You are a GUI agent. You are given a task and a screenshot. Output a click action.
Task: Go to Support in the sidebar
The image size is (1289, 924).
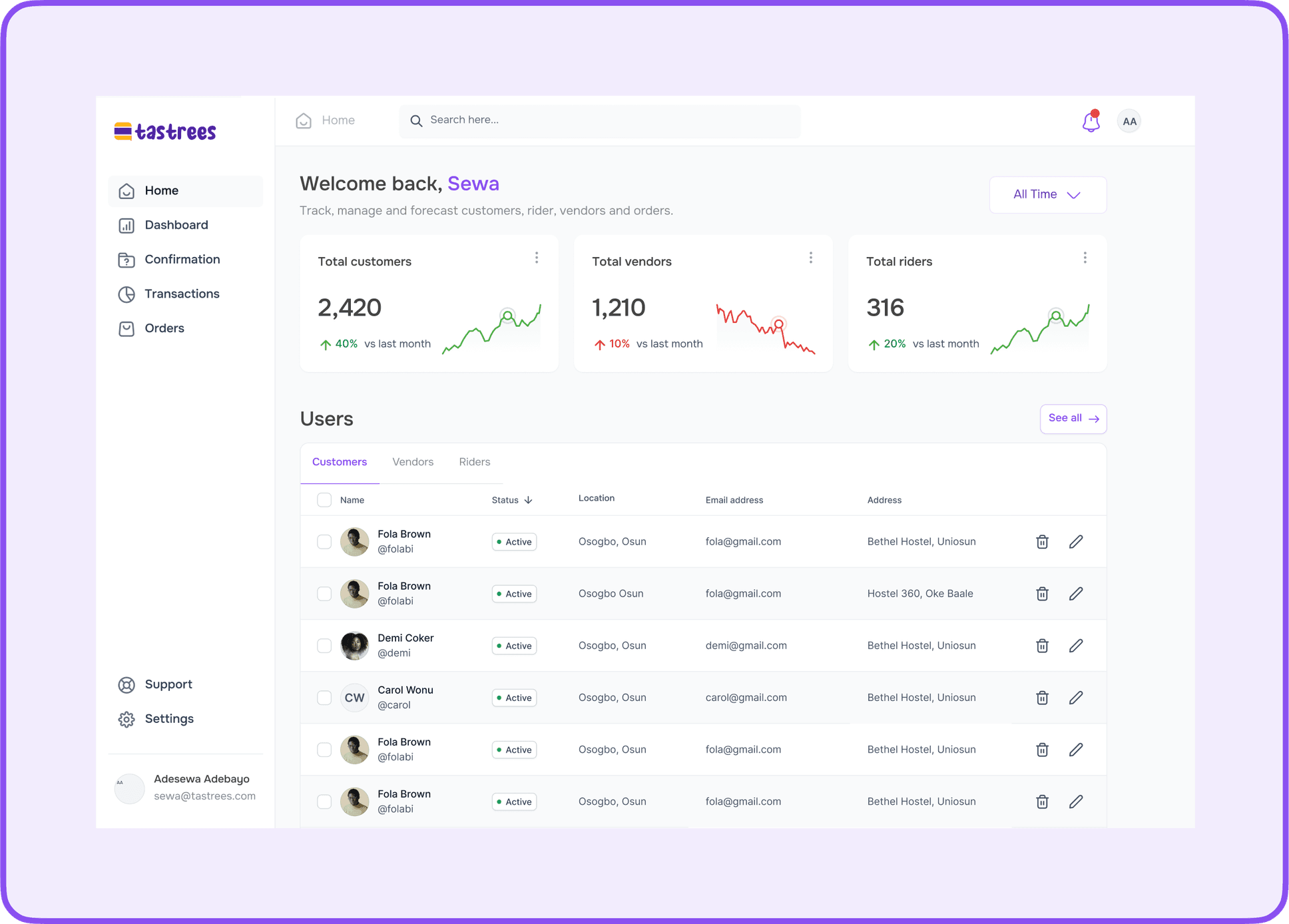(x=168, y=684)
